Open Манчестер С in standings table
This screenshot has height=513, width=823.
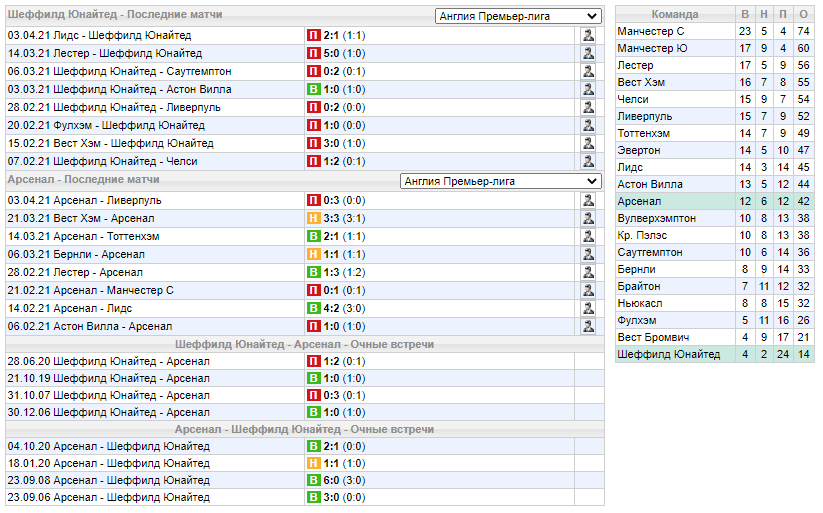651,31
